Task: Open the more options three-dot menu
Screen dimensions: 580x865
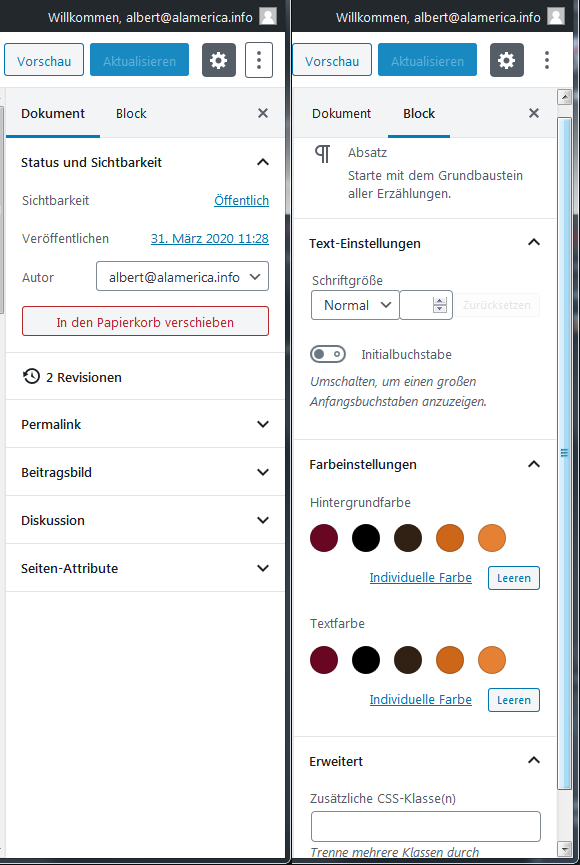Action: pos(259,60)
